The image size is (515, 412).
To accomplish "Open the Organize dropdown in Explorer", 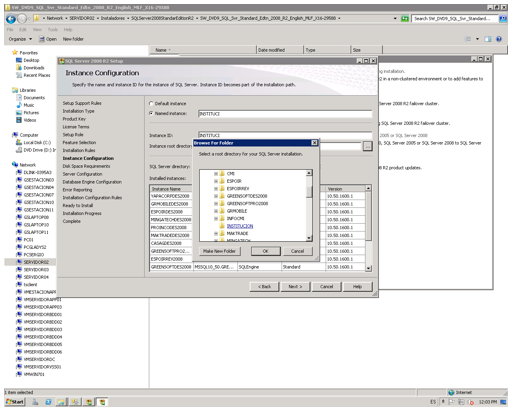I will coord(20,39).
